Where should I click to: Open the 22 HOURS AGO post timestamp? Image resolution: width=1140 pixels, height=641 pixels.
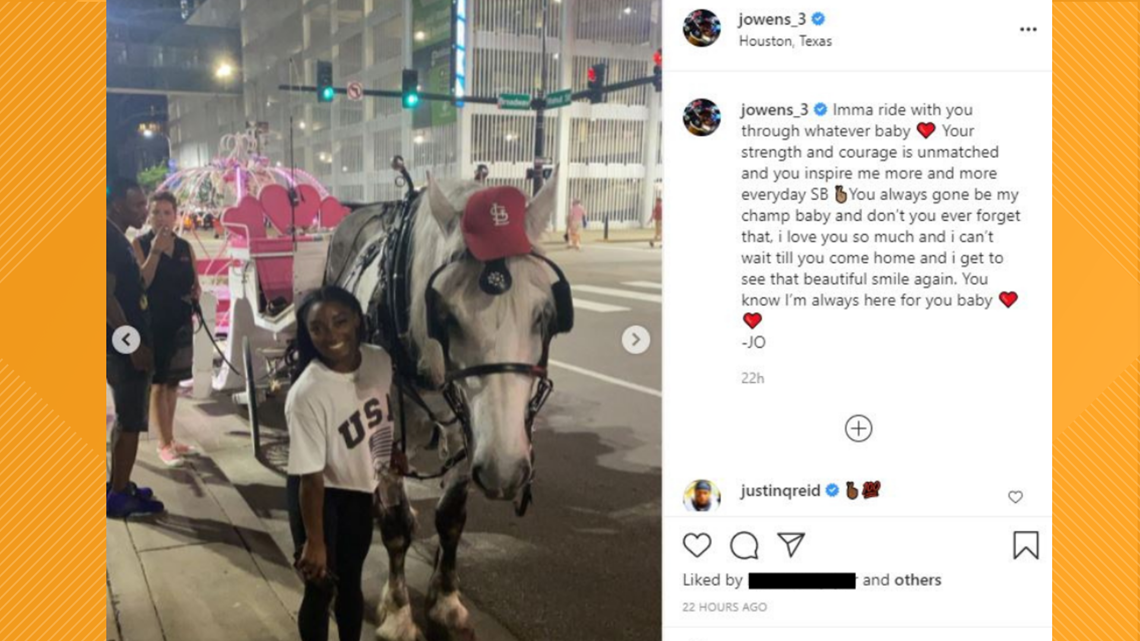tap(724, 607)
